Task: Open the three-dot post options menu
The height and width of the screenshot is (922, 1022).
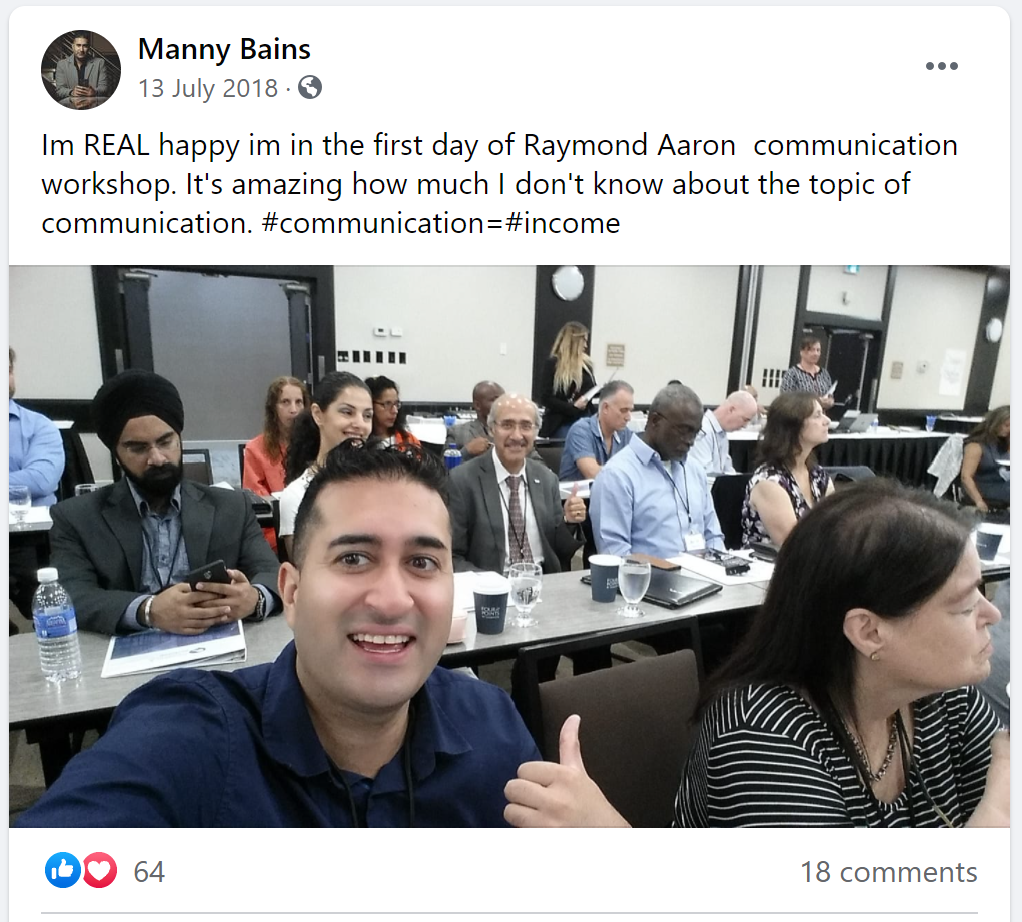Action: pos(942,66)
